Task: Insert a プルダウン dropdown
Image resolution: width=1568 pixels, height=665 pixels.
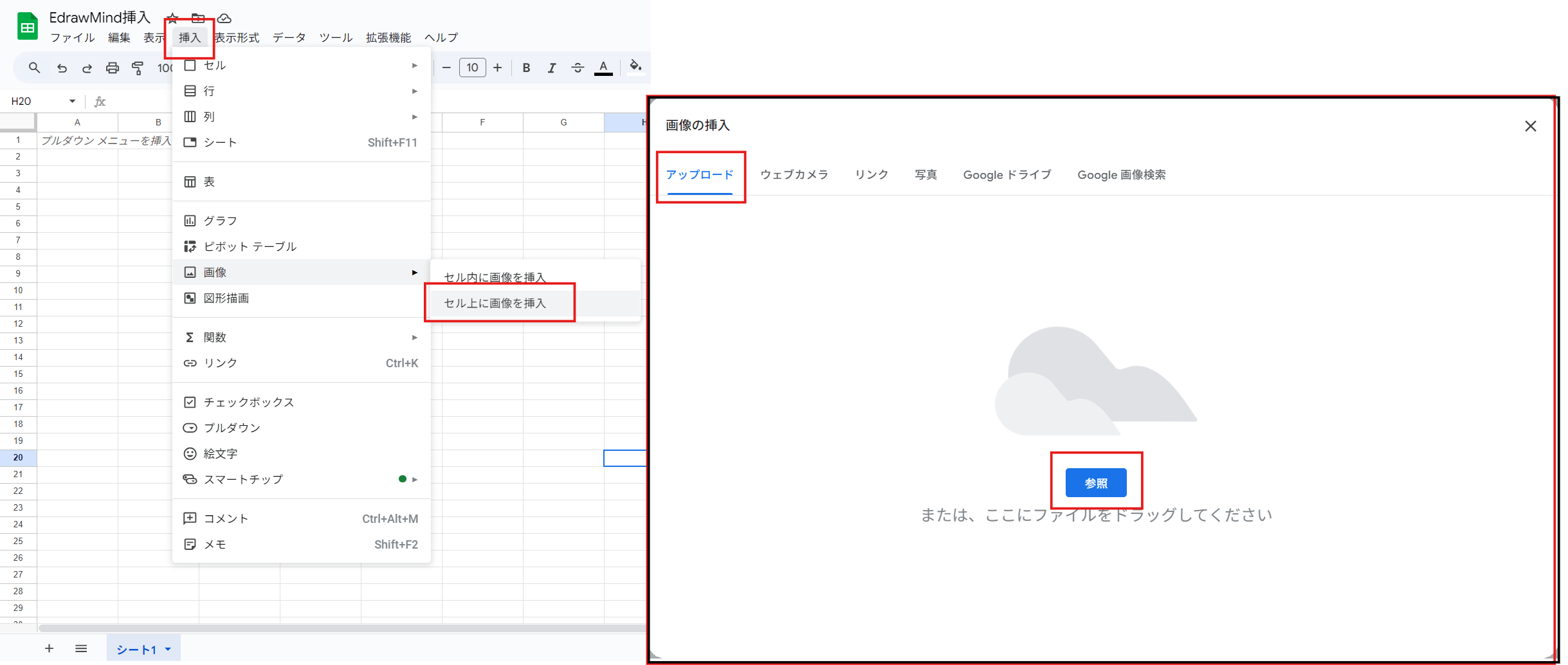Action: [x=302, y=428]
